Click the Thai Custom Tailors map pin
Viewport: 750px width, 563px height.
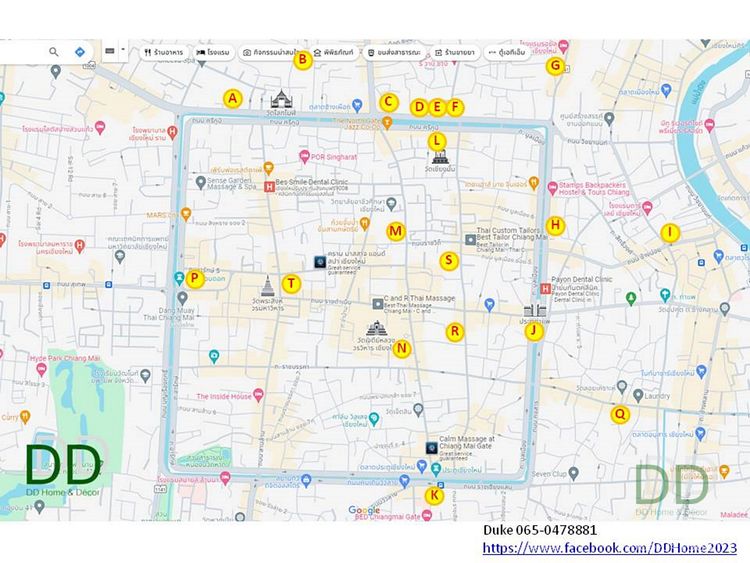pos(471,239)
